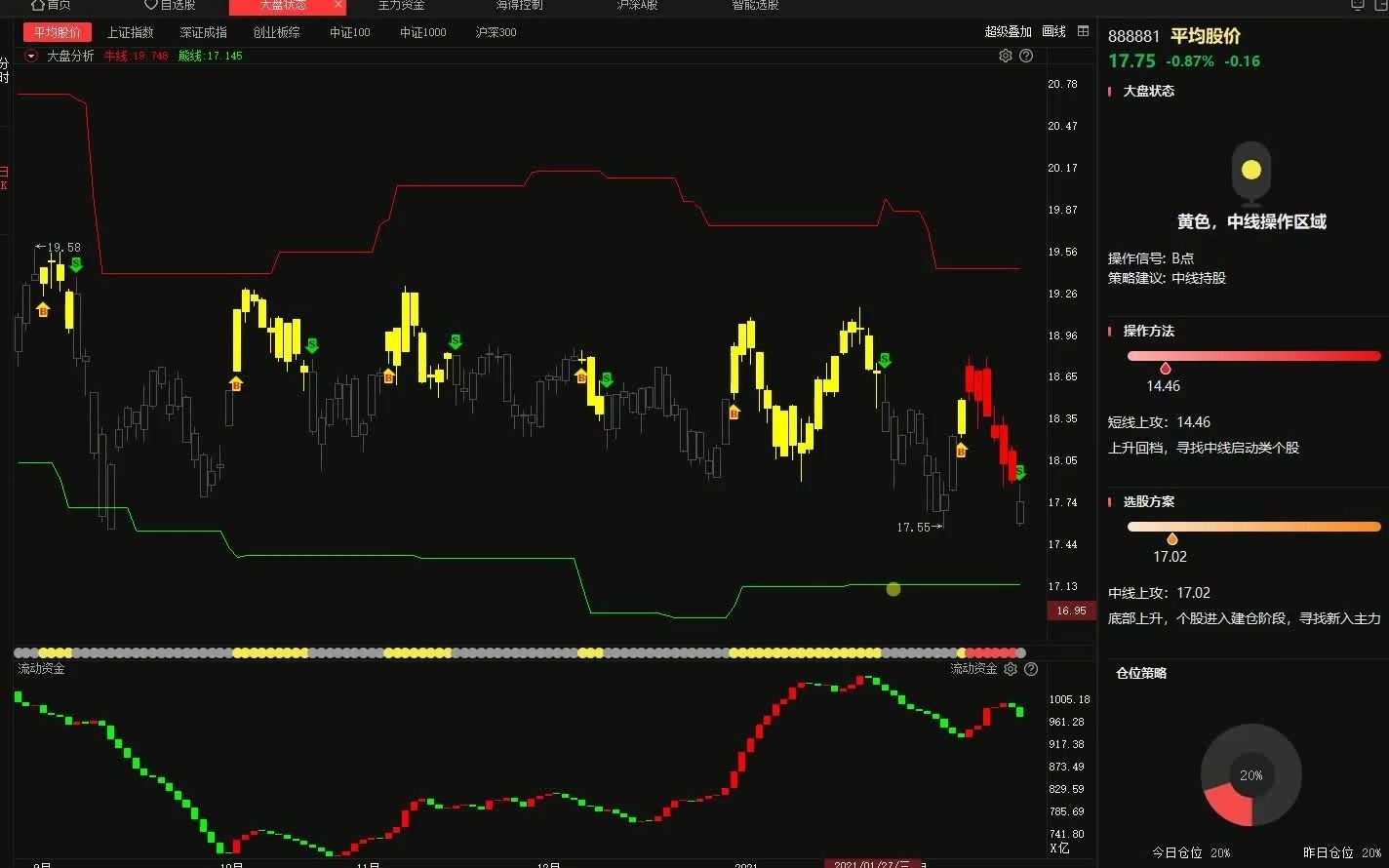The image size is (1389, 868).
Task: Open the 自选股 top tab
Action: pyautogui.click(x=170, y=5)
